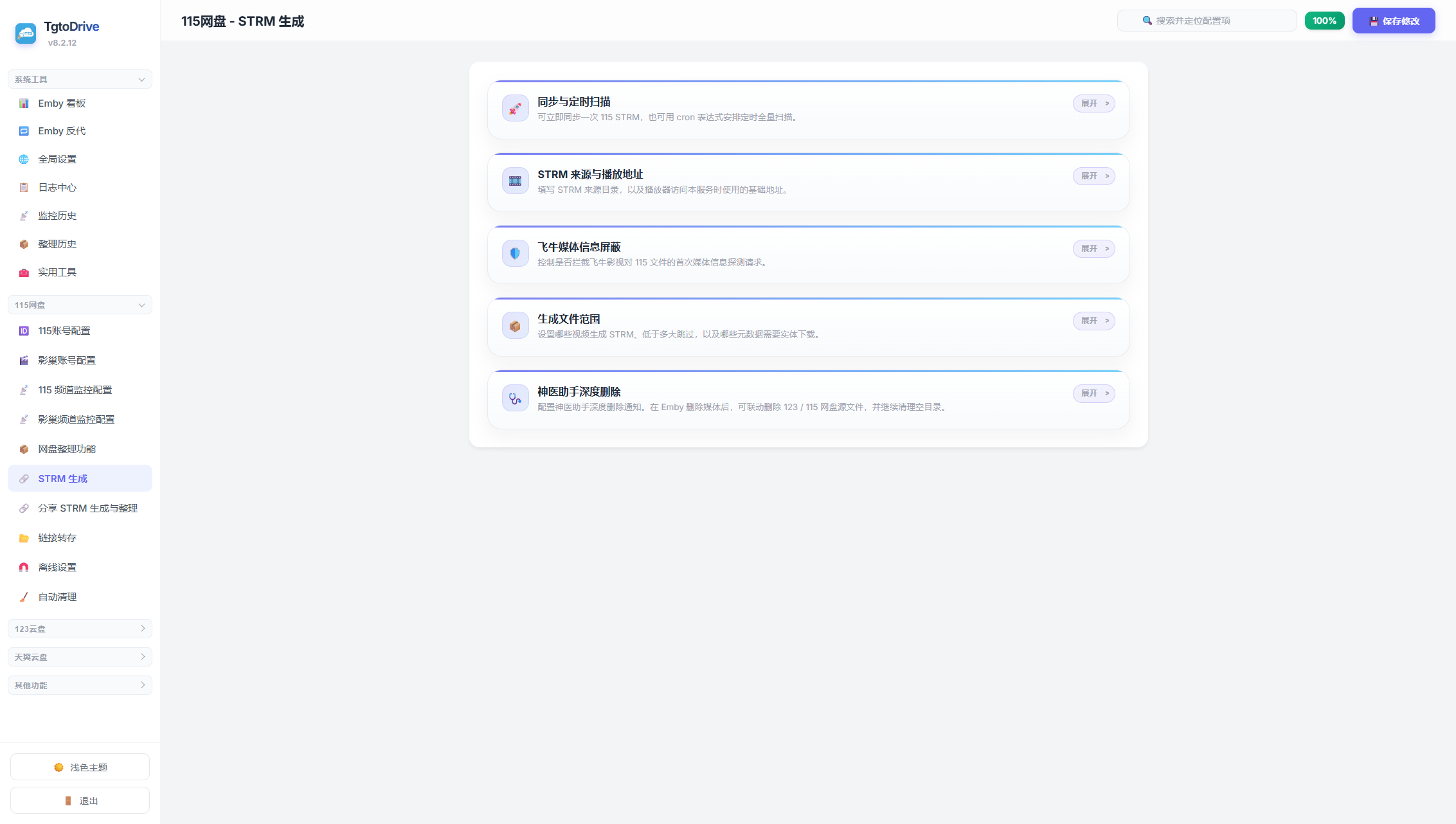This screenshot has height=824, width=1456.
Task: Open the 全局设置 menu item
Action: pos(80,159)
